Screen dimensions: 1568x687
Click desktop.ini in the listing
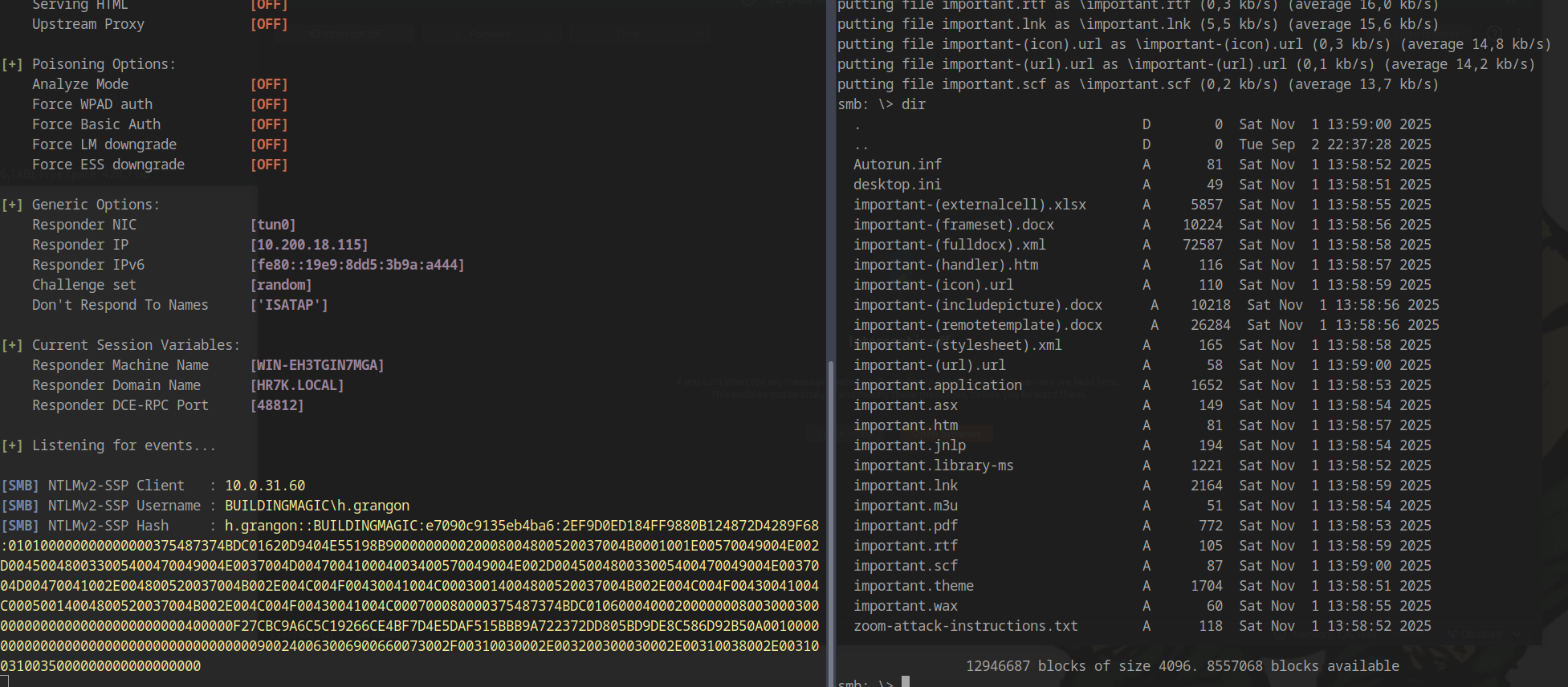click(x=898, y=185)
